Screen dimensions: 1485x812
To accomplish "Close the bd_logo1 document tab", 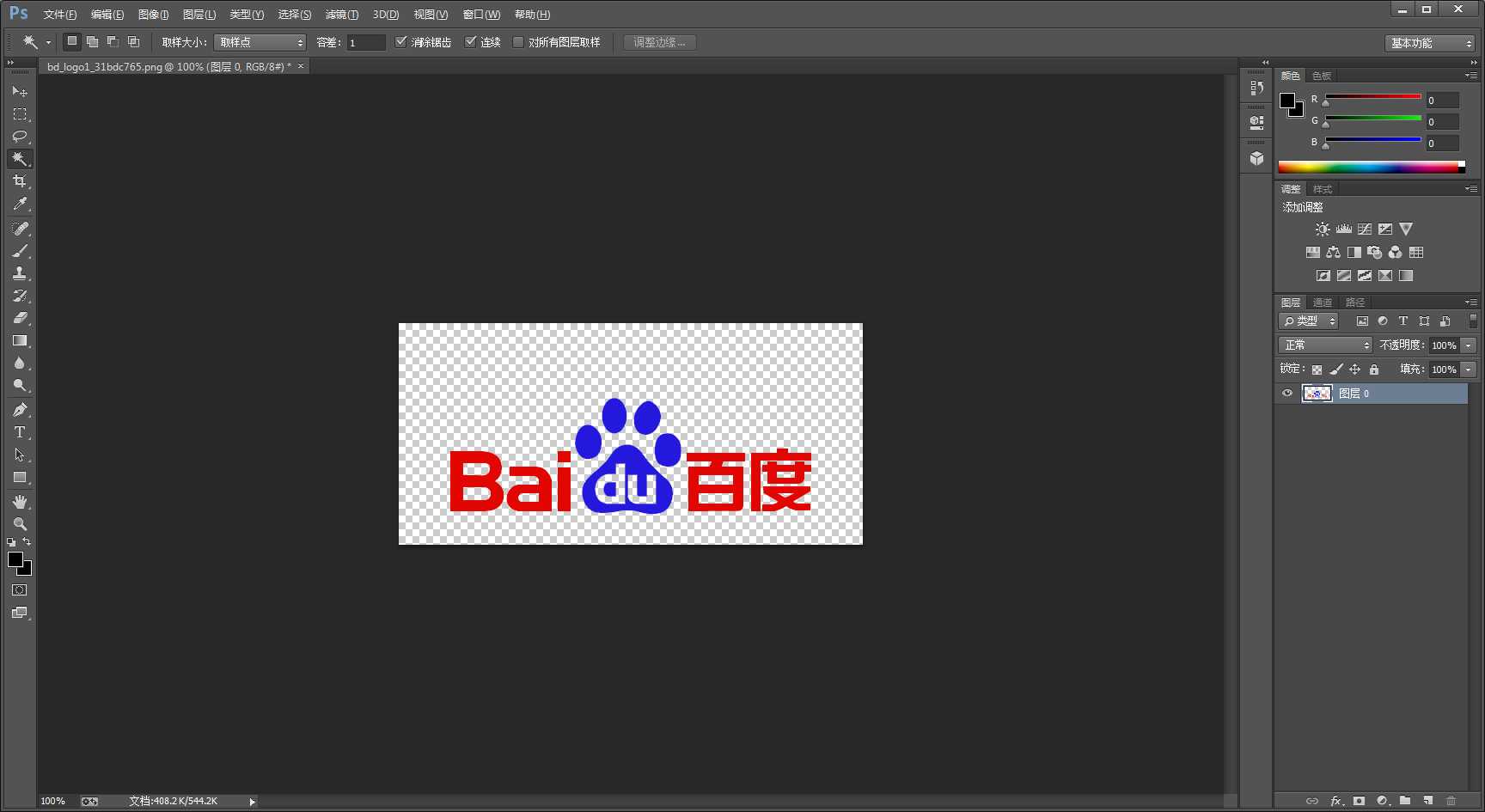I will pos(301,66).
